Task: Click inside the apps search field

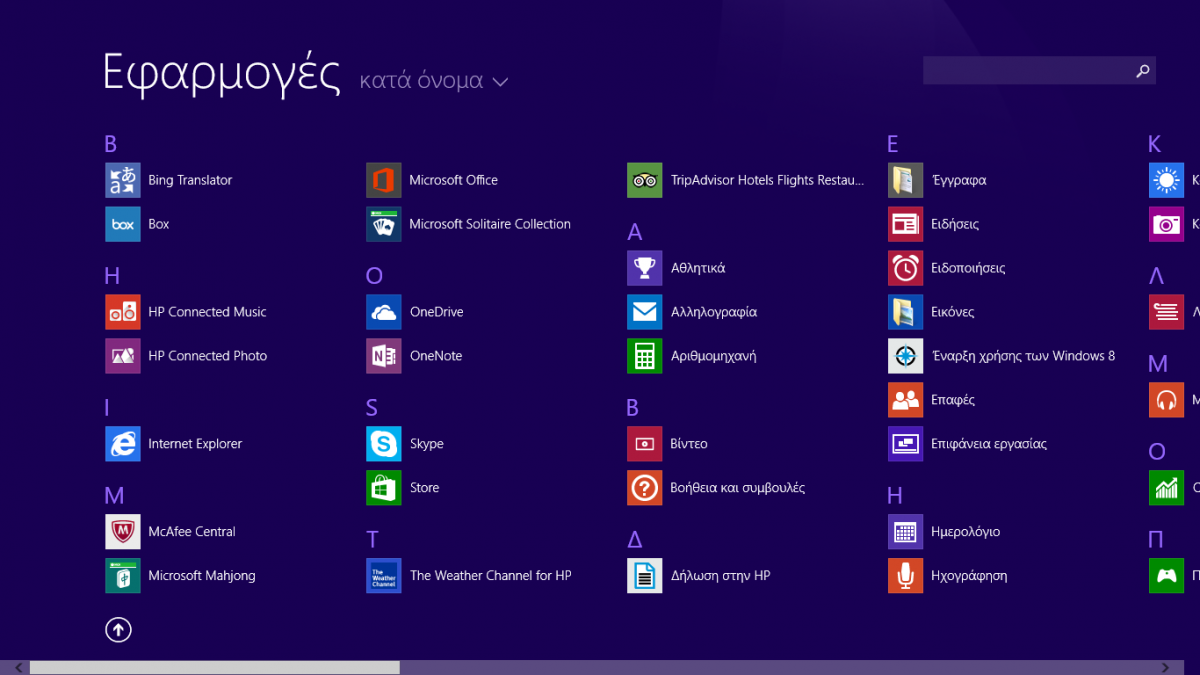Action: pos(1028,71)
